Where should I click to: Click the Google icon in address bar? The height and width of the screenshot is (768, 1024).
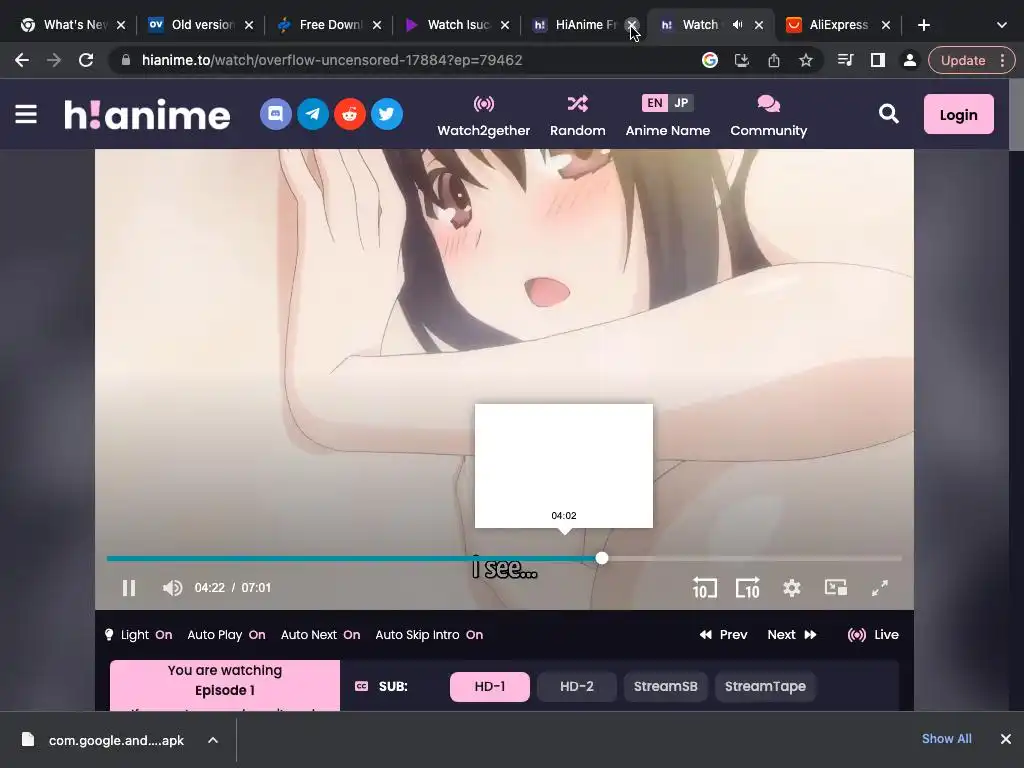[x=710, y=60]
